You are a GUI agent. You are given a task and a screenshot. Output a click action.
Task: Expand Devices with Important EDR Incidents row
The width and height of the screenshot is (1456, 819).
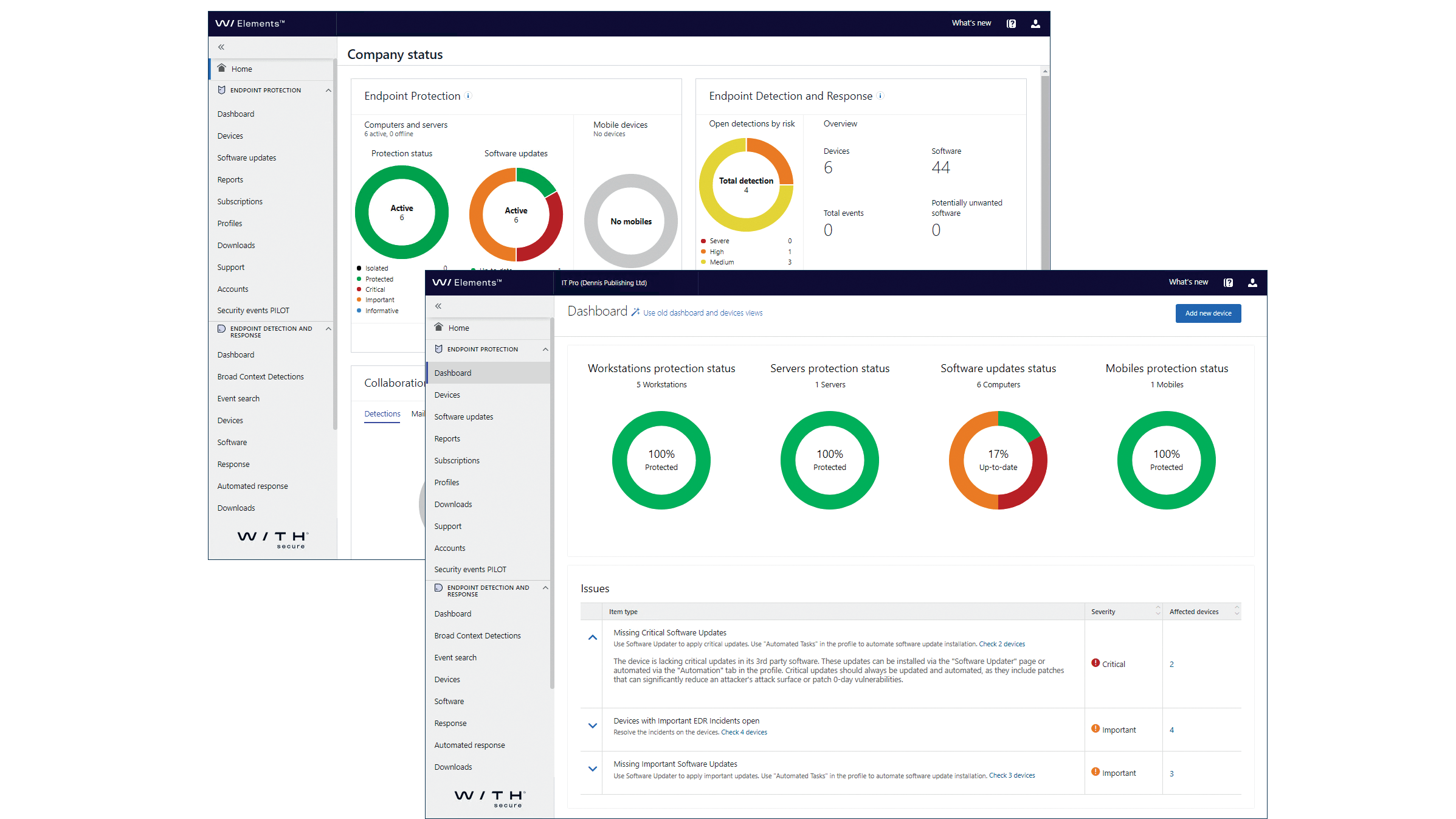593,725
